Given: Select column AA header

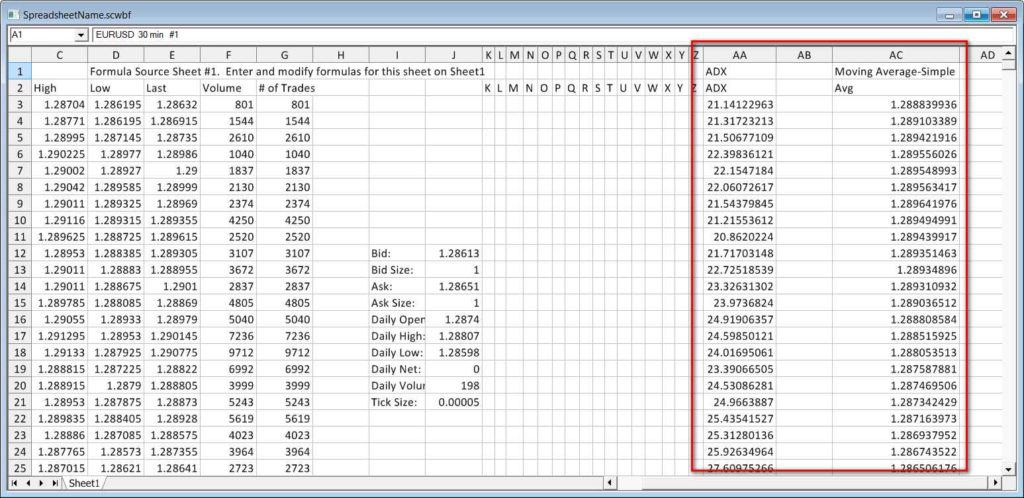Looking at the screenshot, I should 739,55.
